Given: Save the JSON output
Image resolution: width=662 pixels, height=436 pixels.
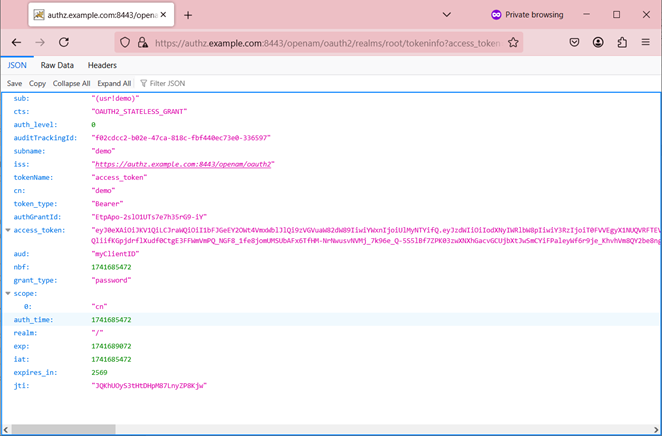Looking at the screenshot, I should [x=14, y=84].
